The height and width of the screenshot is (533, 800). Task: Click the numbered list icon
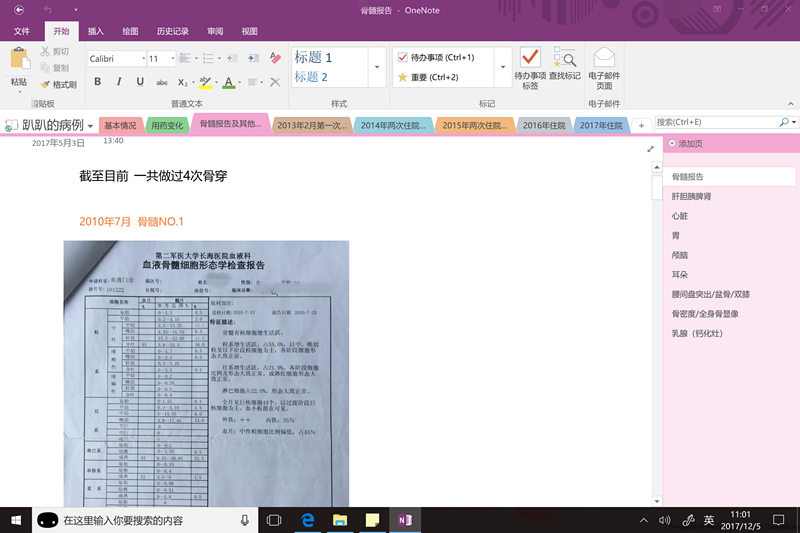208,58
